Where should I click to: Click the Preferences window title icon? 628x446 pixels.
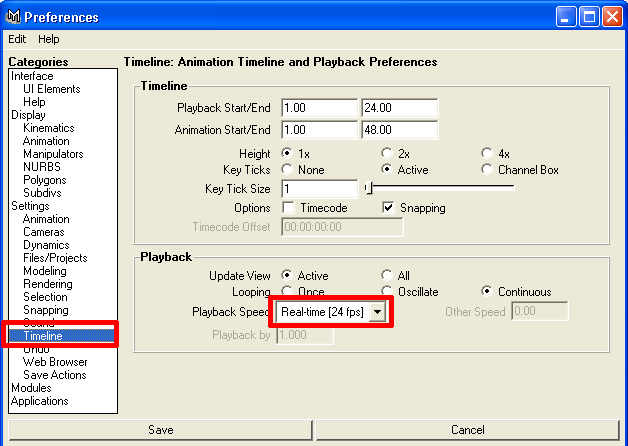point(14,17)
